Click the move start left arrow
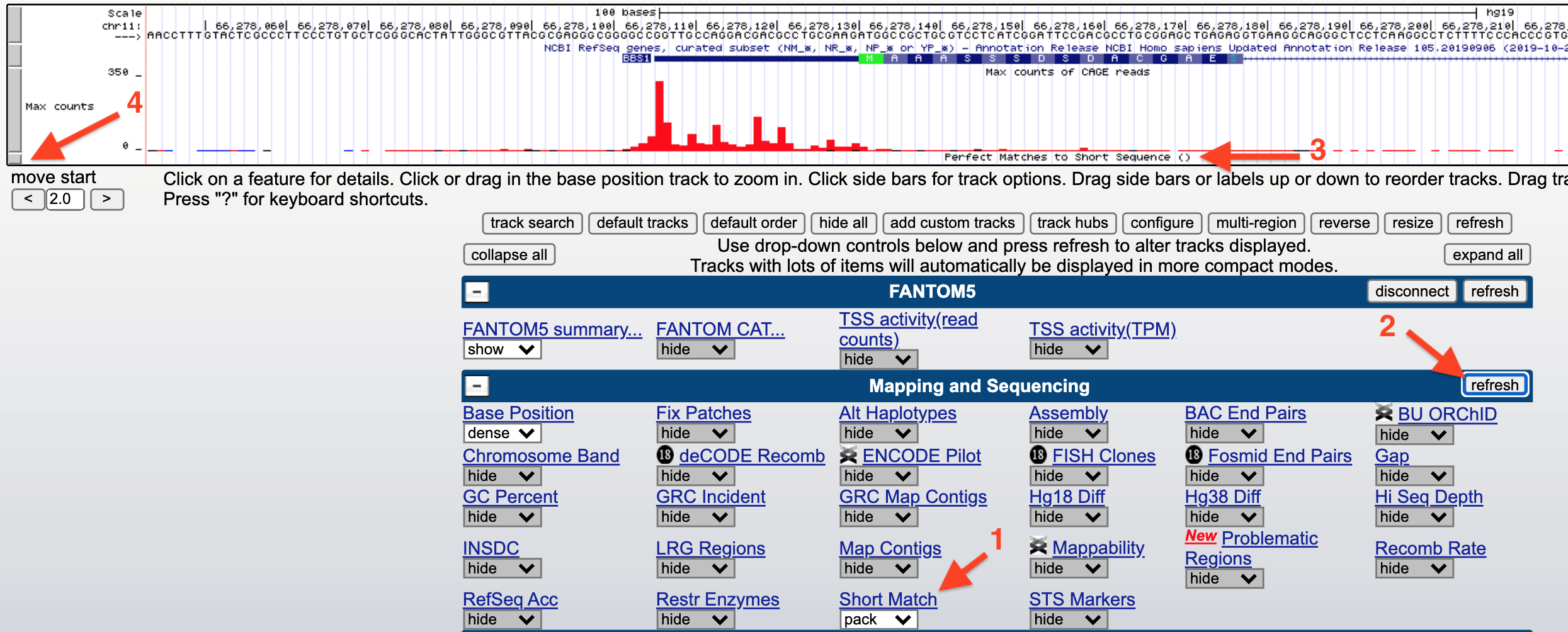This screenshot has height=632, width=1568. tap(28, 200)
